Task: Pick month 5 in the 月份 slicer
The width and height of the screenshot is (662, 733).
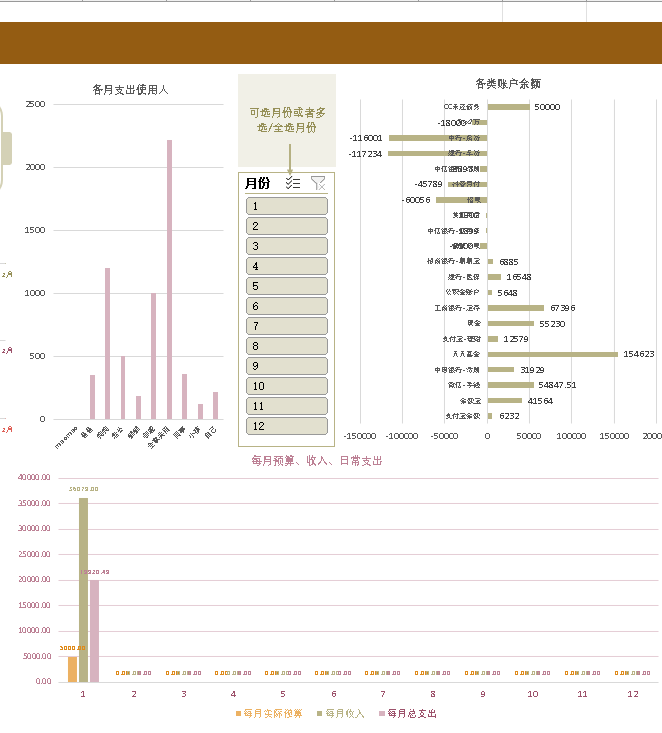Action: (287, 286)
